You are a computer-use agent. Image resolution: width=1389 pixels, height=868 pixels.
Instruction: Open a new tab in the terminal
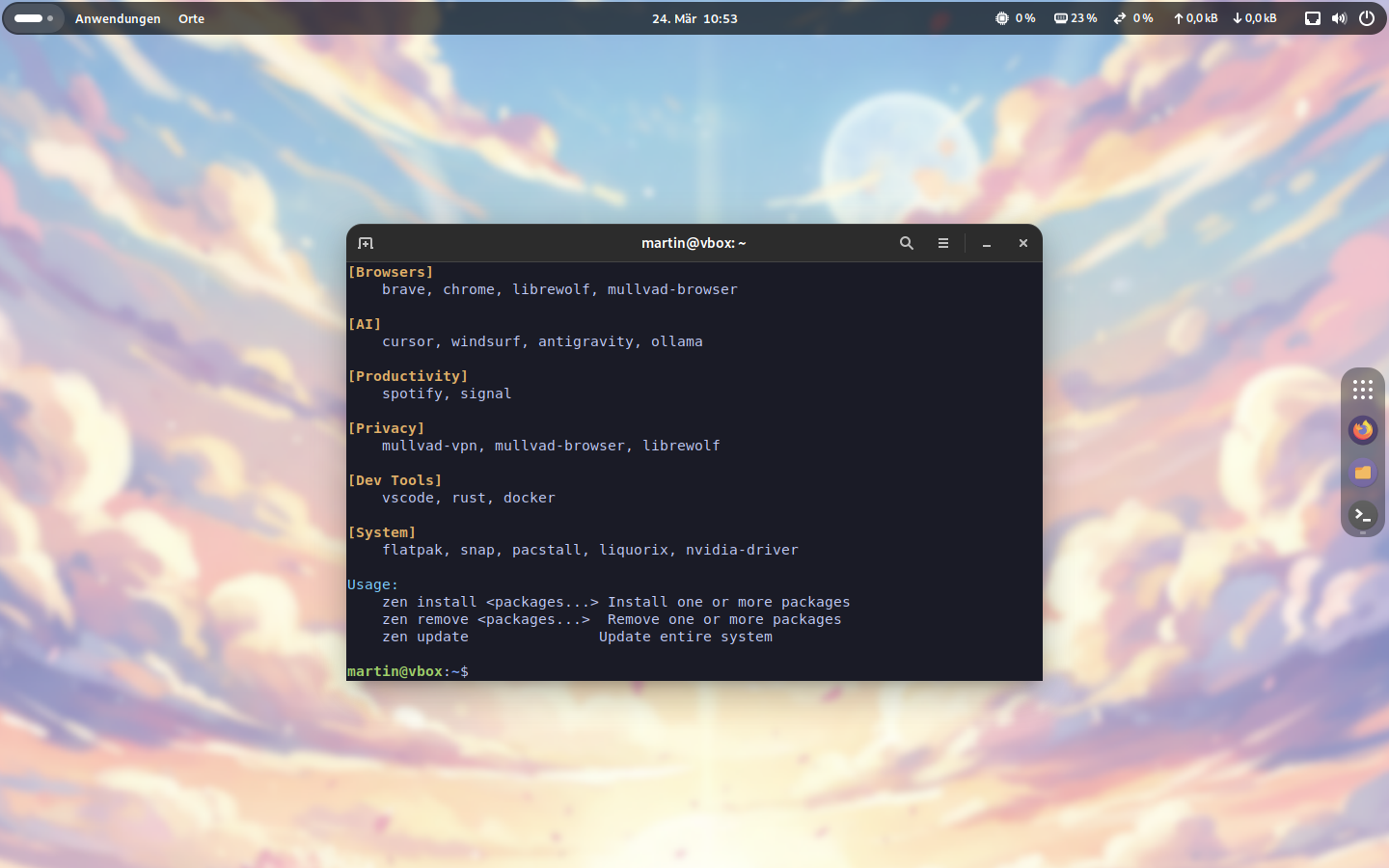(x=366, y=243)
